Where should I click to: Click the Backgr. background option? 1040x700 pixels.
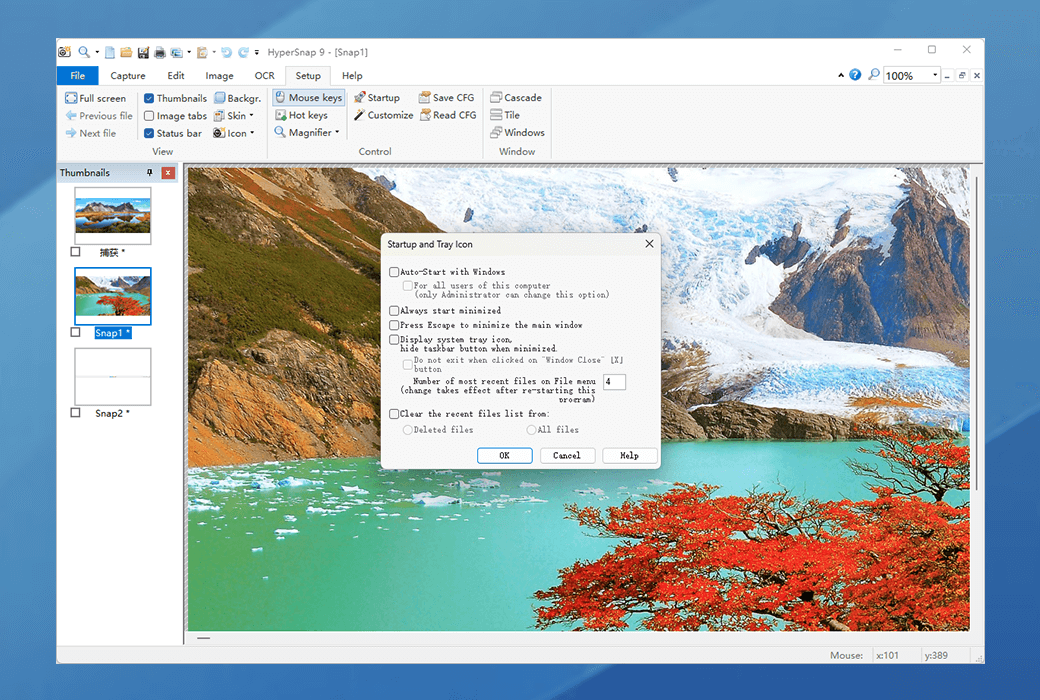(238, 98)
